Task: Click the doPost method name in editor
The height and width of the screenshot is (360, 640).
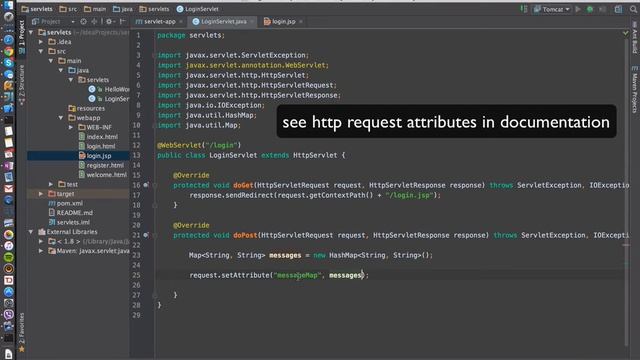Action: coord(245,235)
